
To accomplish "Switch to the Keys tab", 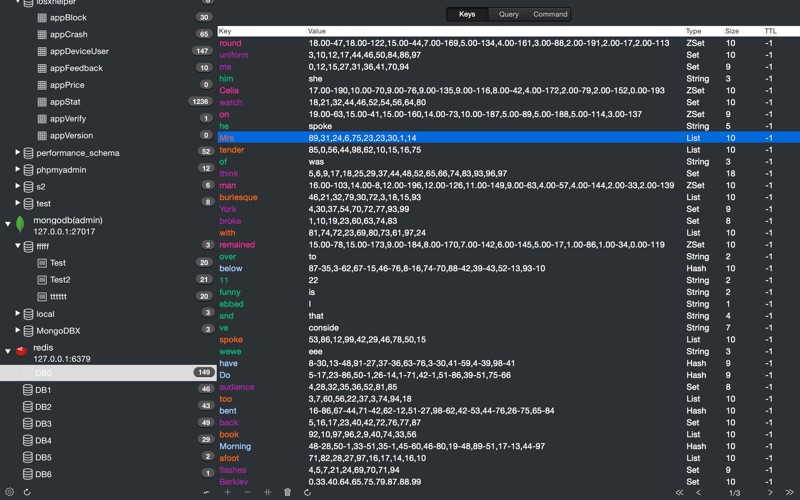I will [467, 14].
